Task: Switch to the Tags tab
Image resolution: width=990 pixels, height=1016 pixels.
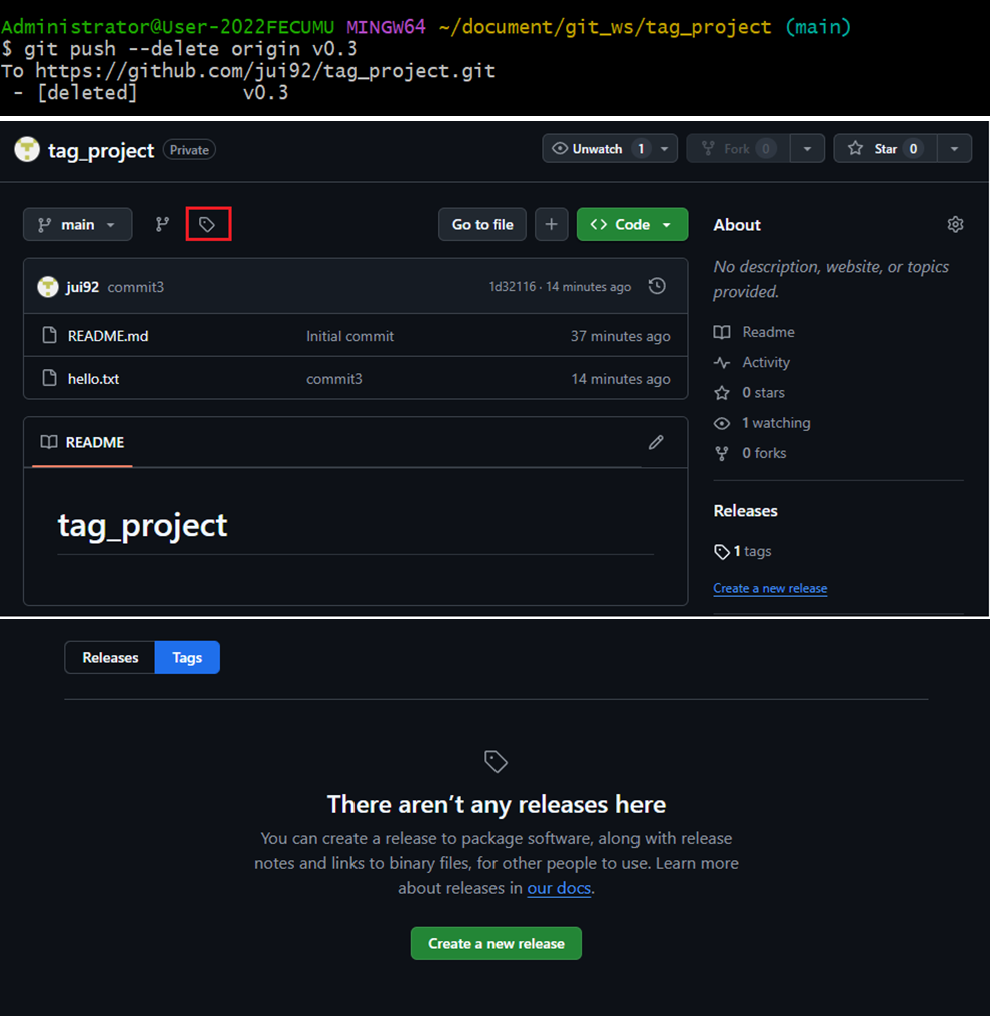Action: (x=187, y=657)
